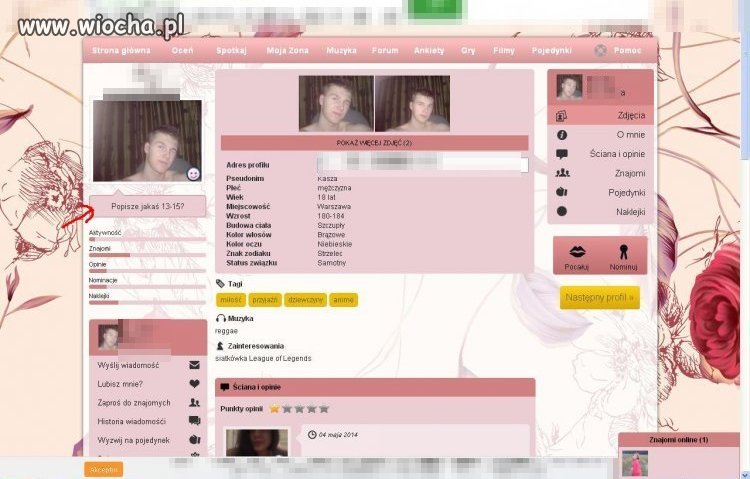Click the Zdjęcia photos icon in sidebar
Viewport: 750px width, 479px height.
coord(562,115)
